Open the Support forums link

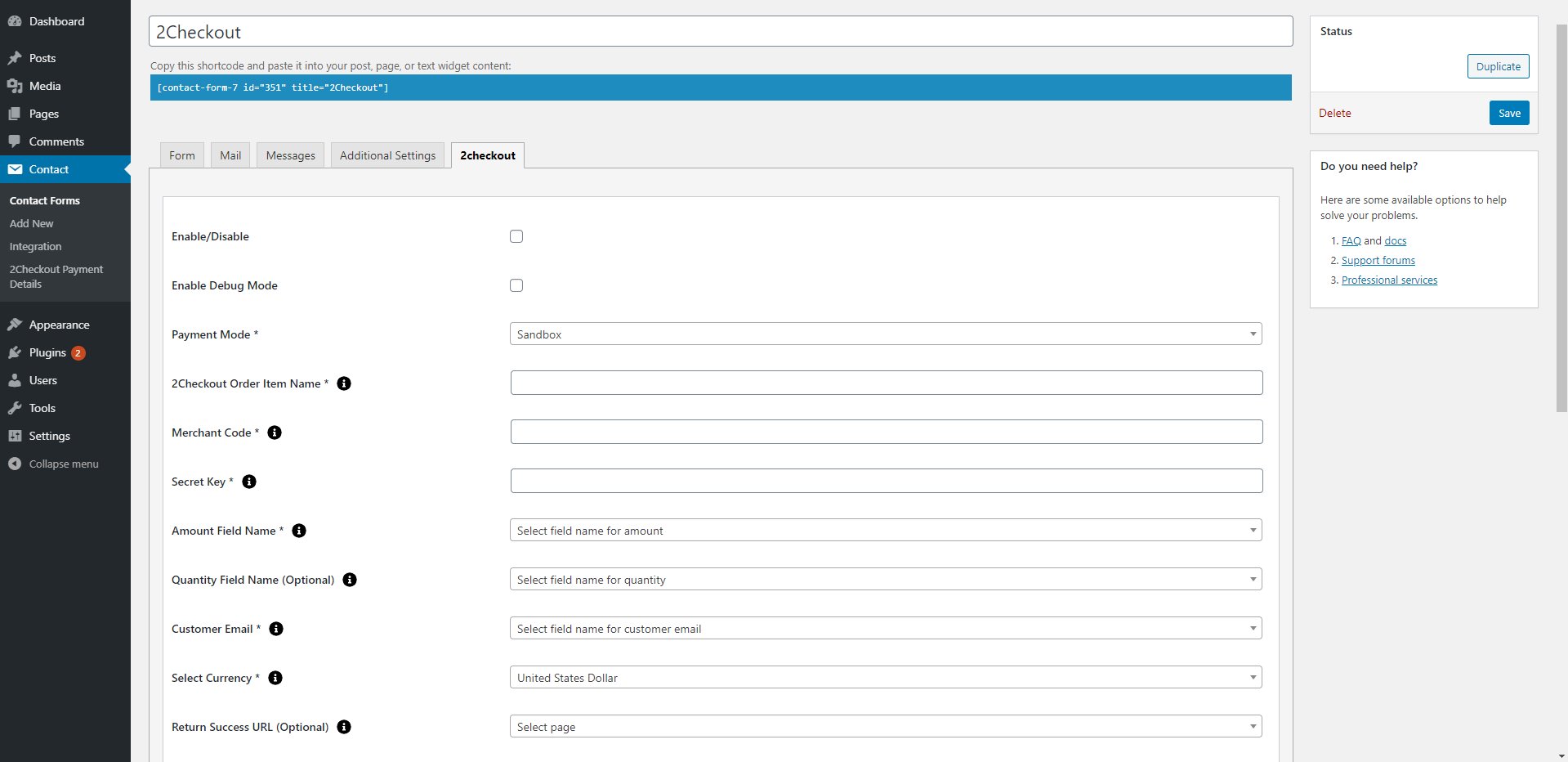tap(1378, 261)
